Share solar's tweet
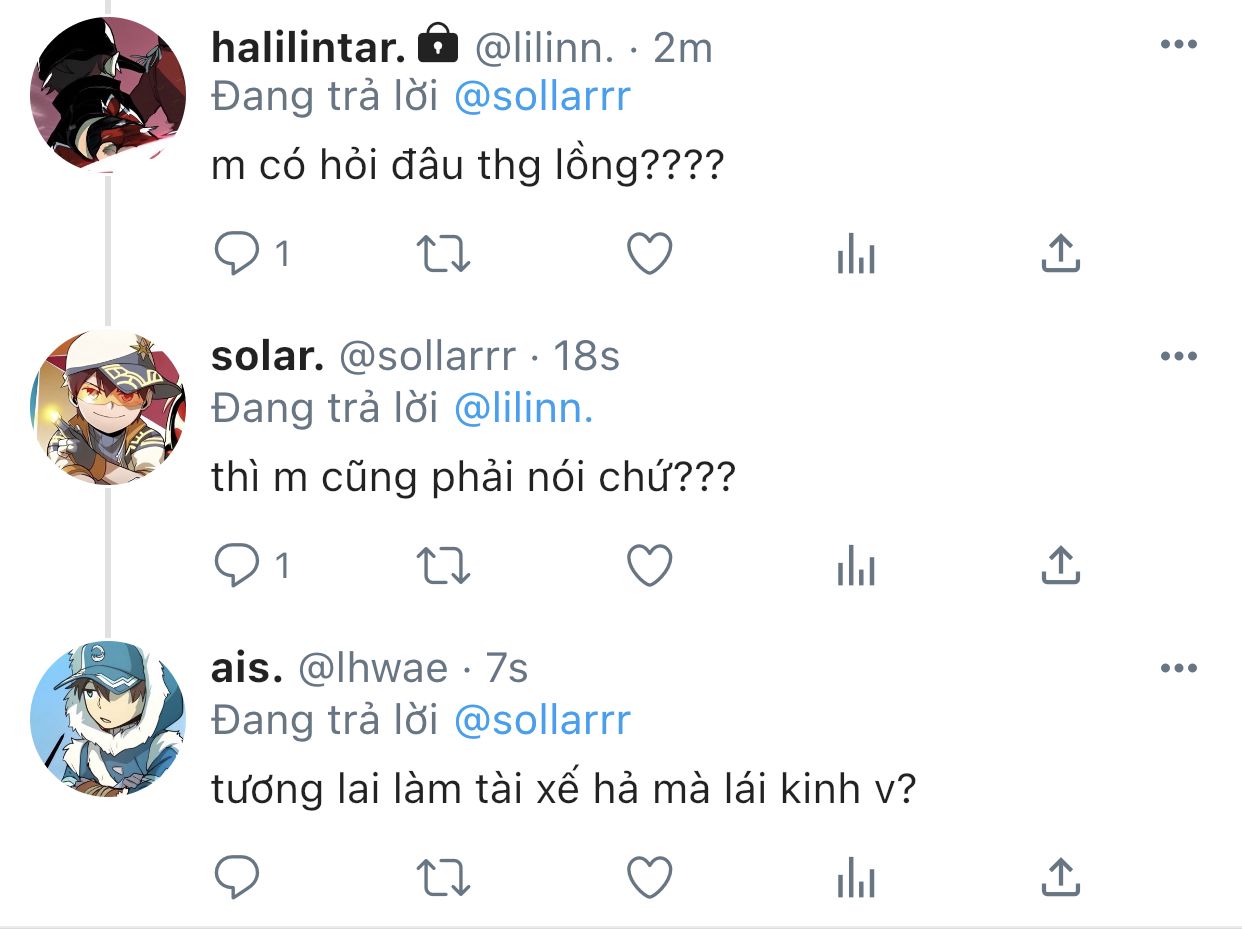Screen dimensions: 1242x929 [1060, 566]
